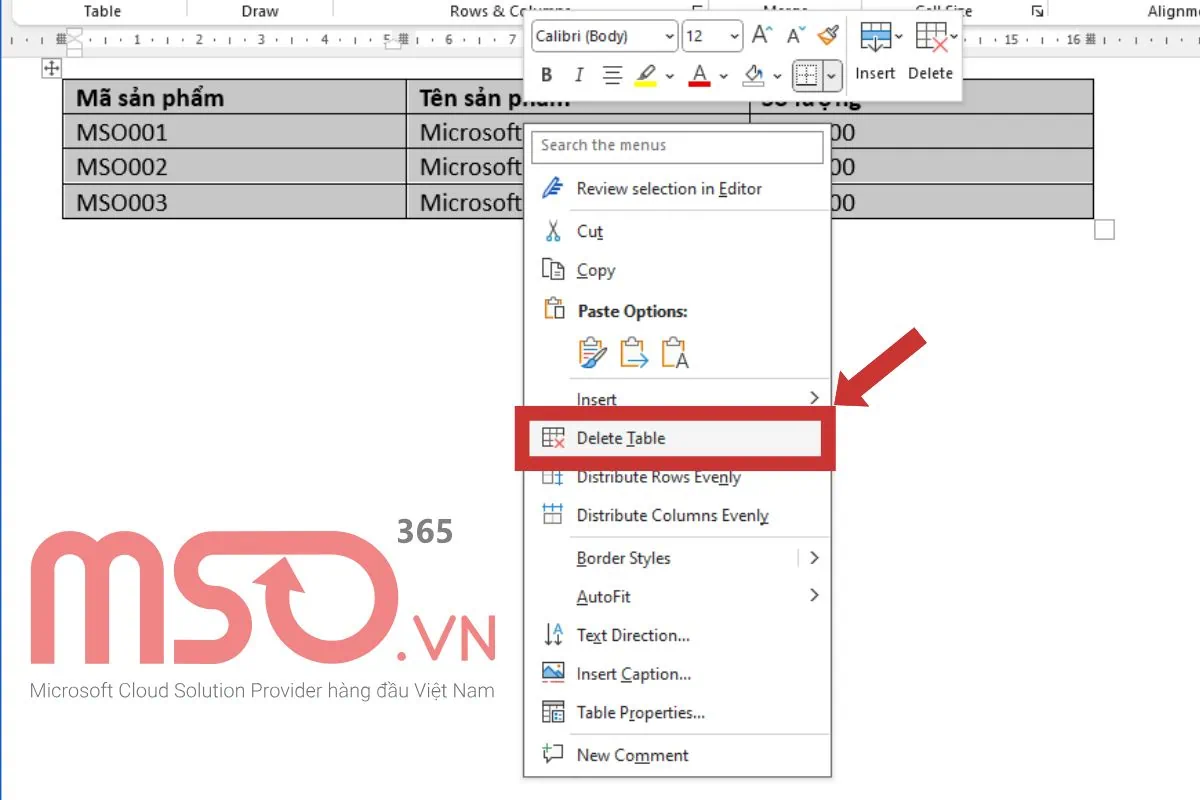Toggle Bold in the mini toolbar
Screen dimensions: 1200x800
tap(546, 75)
